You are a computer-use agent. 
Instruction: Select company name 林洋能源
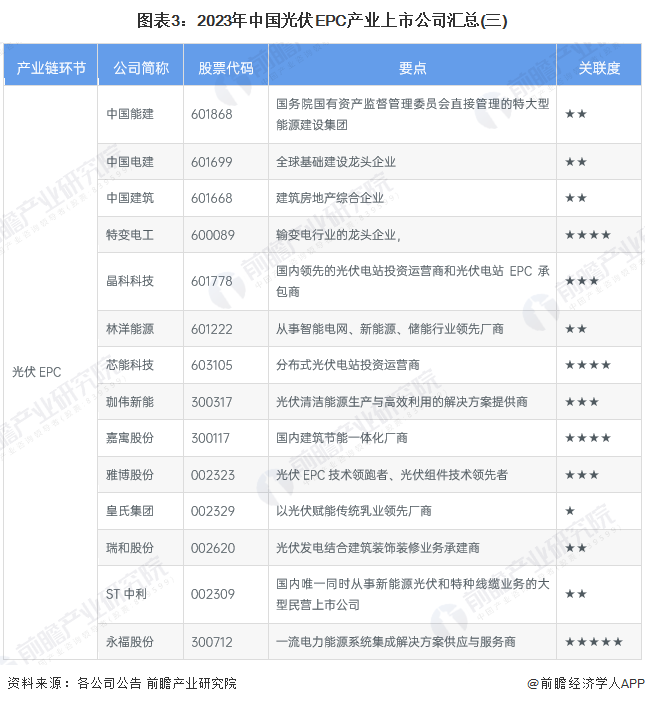(130, 329)
